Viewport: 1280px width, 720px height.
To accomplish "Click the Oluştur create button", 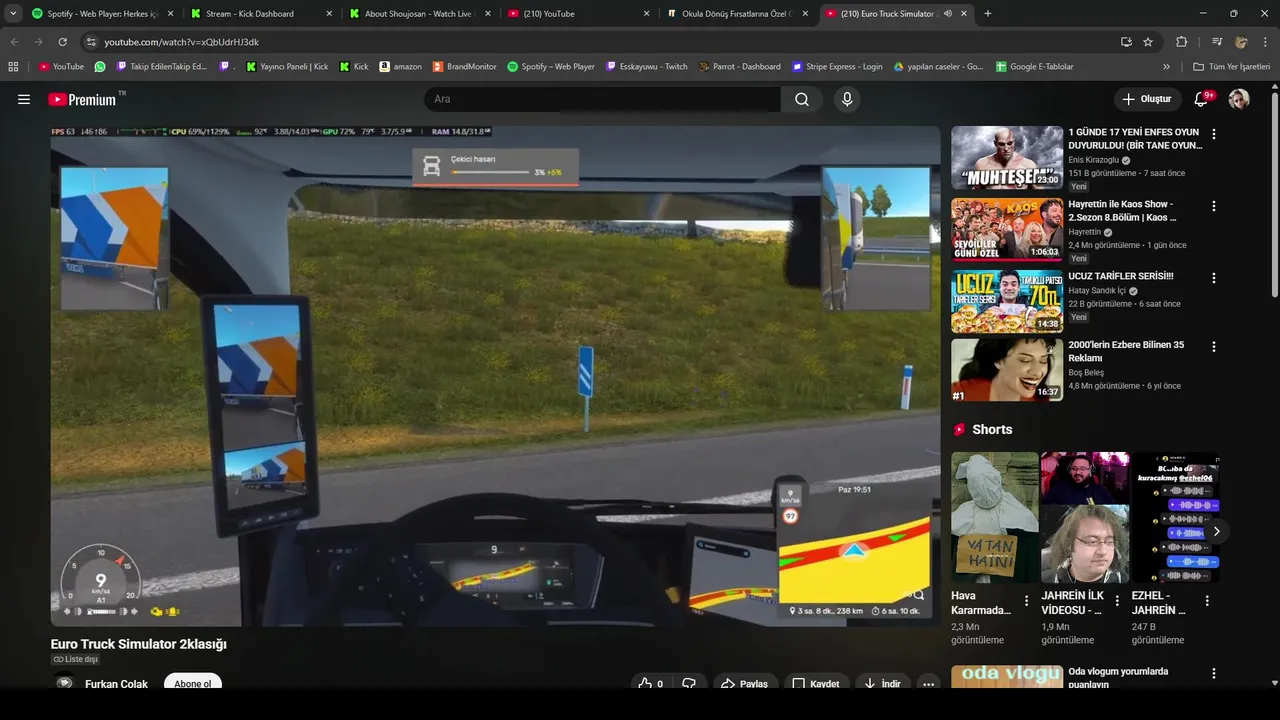I will (x=1148, y=99).
